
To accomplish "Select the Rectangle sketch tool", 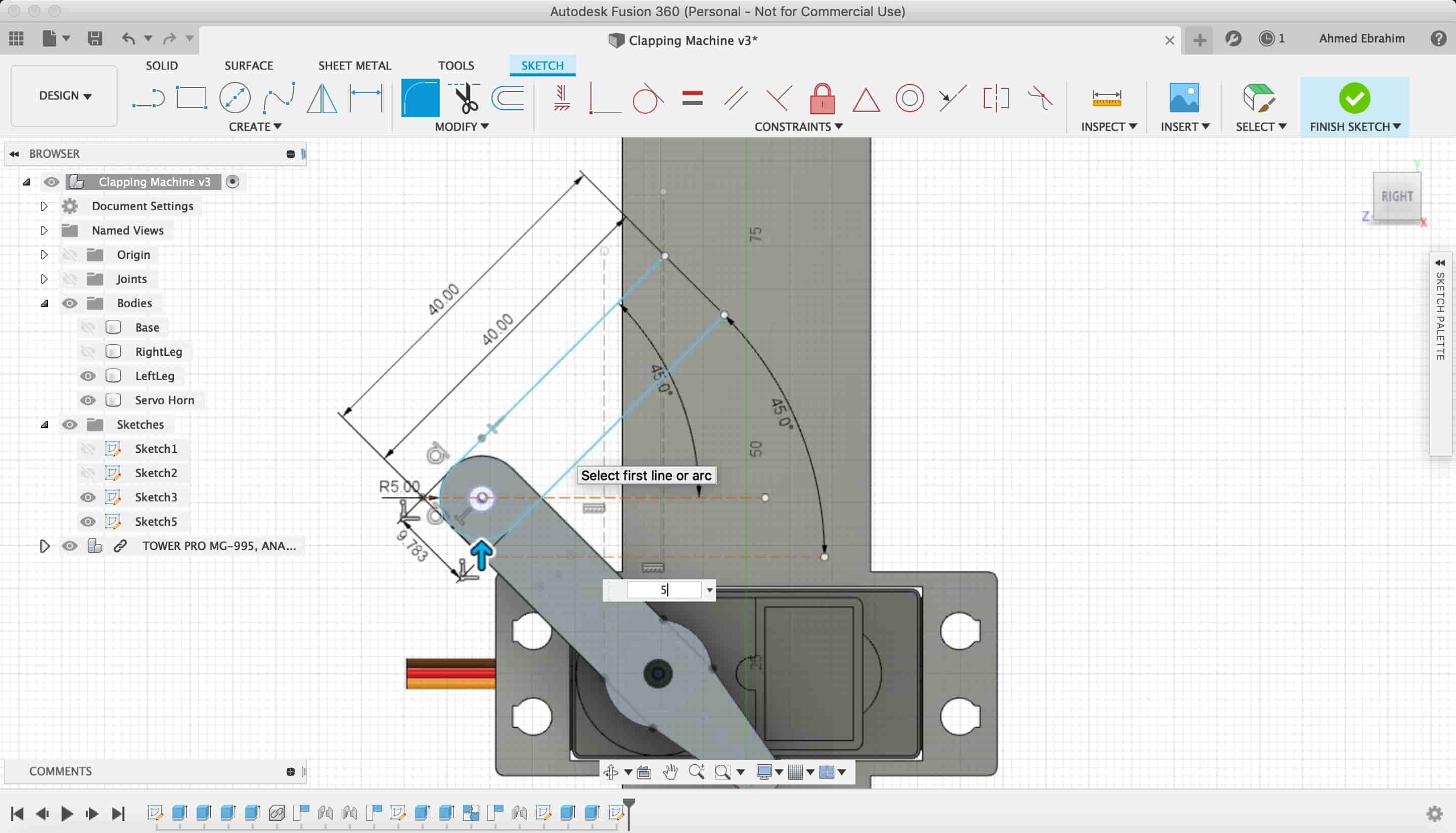I will coord(191,98).
